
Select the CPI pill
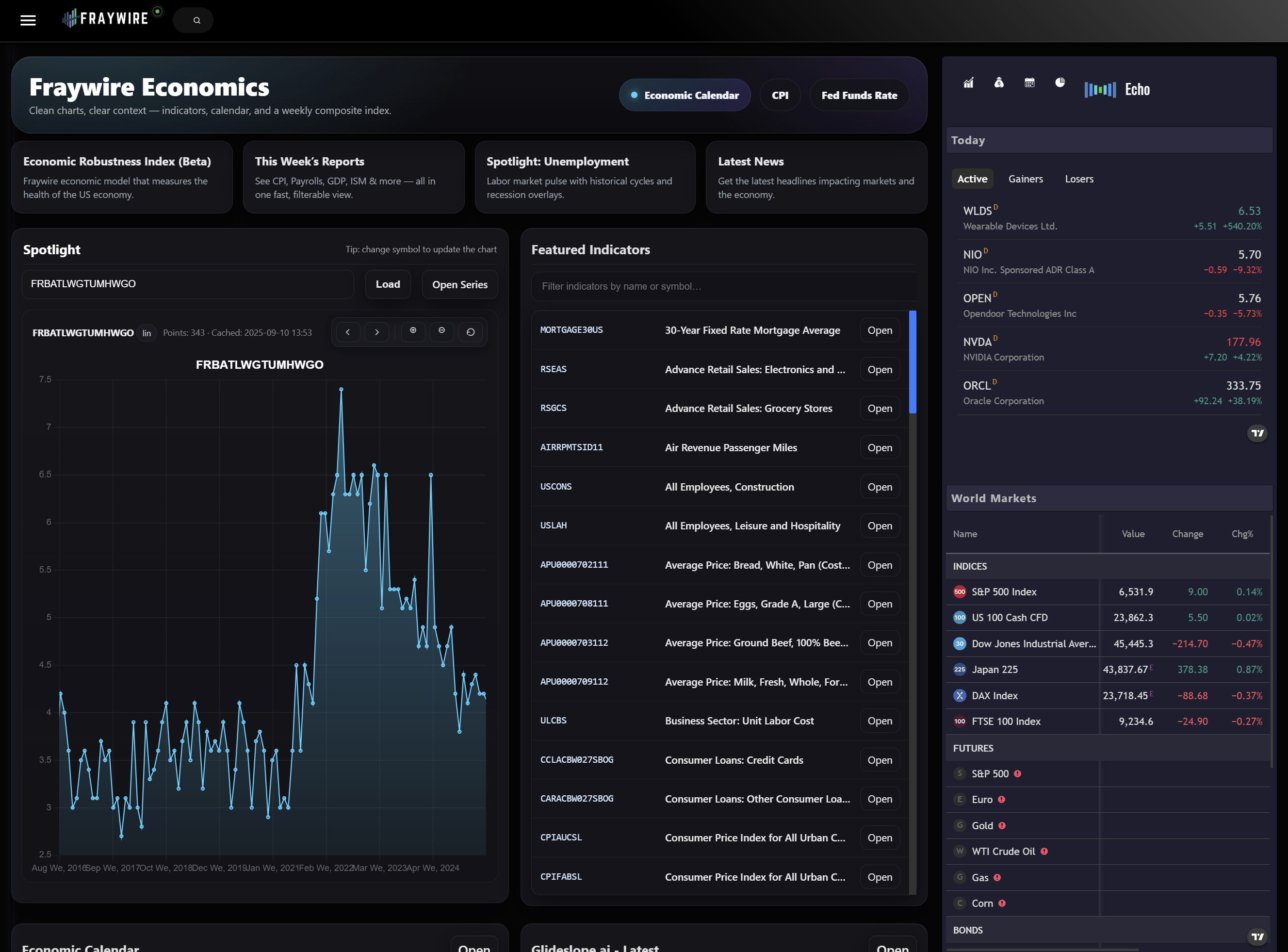[780, 95]
